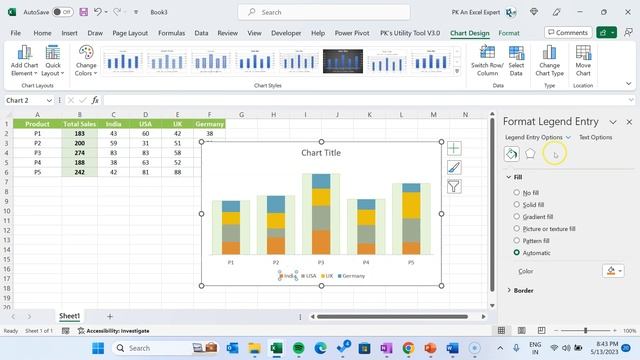Open the Change Colors palette
Screen dimensions: 640x360
(86, 61)
